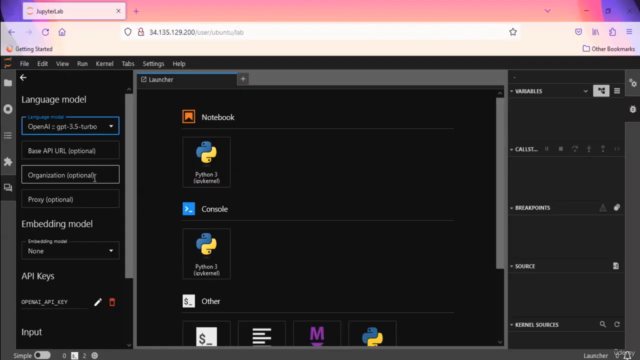Click the notifications bell in status bar
The image size is (640, 360).
click(627, 356)
